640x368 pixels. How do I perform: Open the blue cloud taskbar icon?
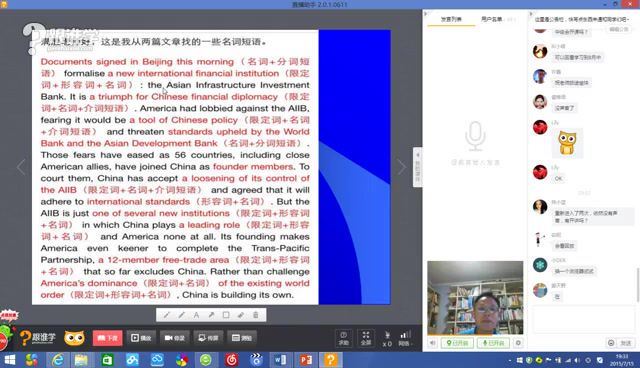[157, 359]
